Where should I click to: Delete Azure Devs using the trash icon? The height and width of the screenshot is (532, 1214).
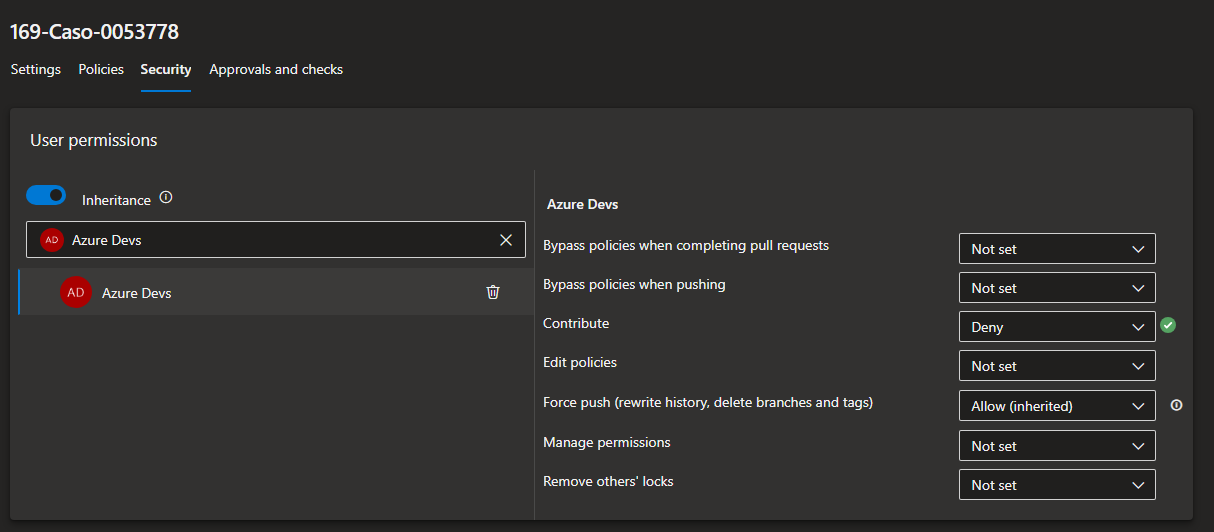click(x=493, y=292)
